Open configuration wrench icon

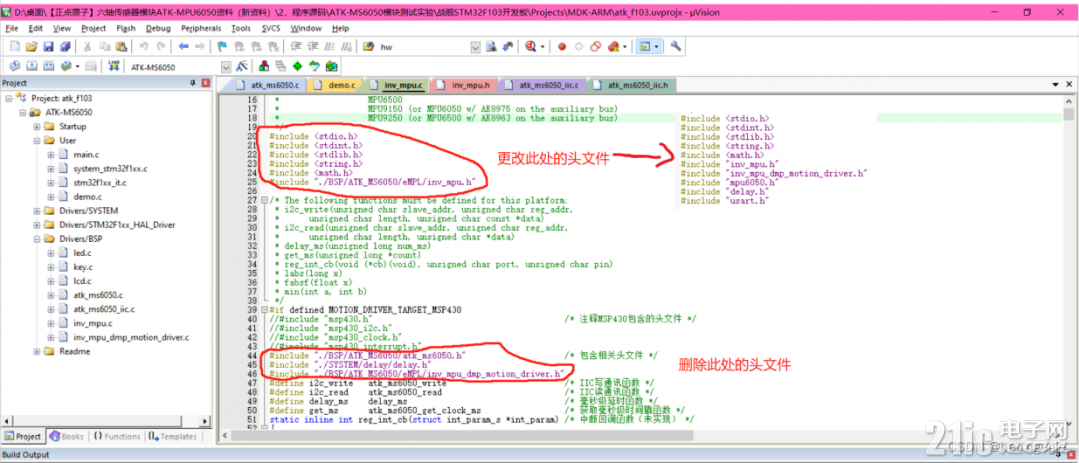(x=676, y=47)
